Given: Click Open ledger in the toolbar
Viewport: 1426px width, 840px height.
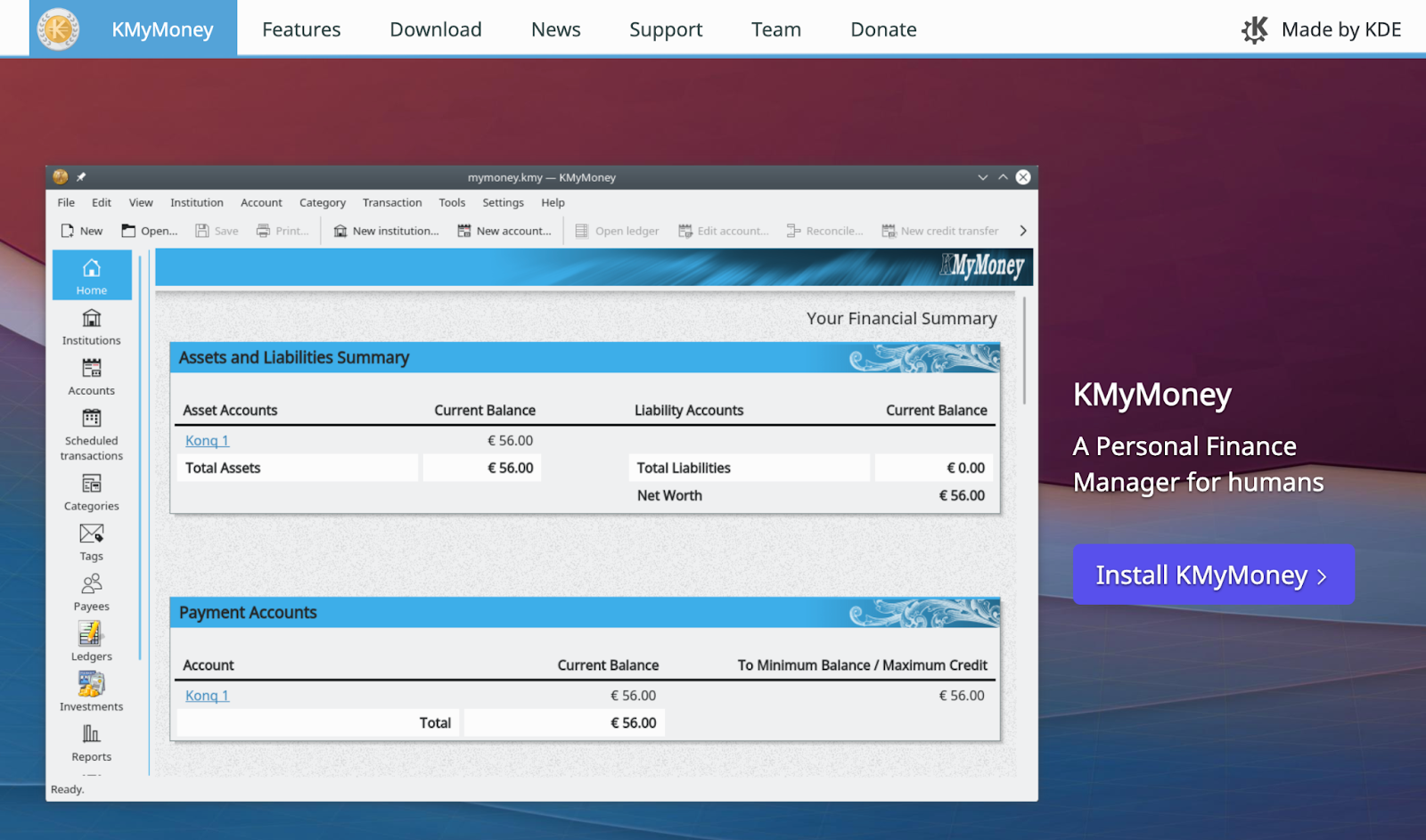Looking at the screenshot, I should point(617,231).
